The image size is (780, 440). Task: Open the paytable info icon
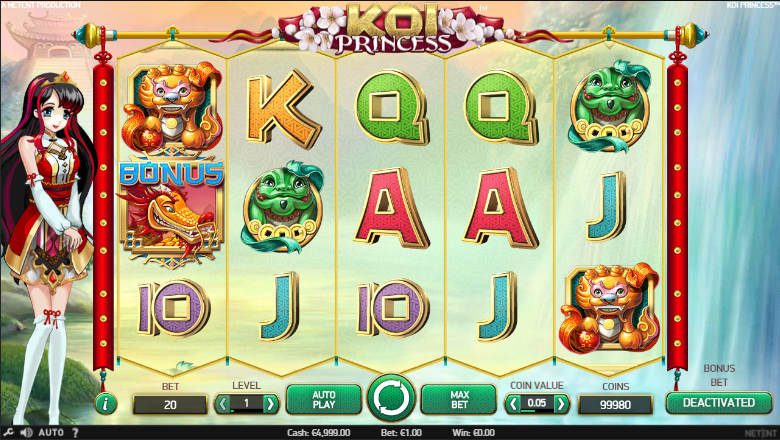click(105, 404)
